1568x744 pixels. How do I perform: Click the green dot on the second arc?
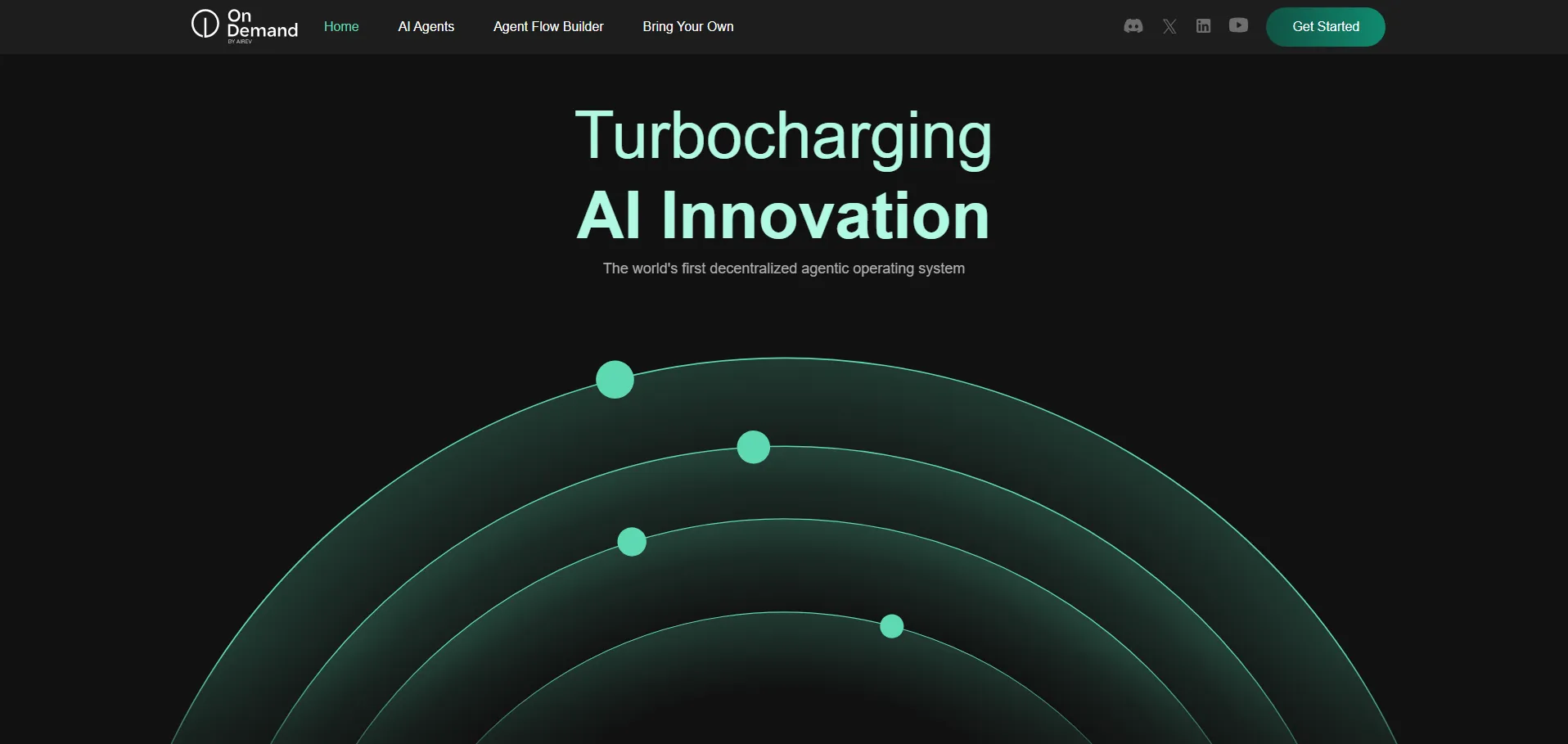tap(753, 447)
